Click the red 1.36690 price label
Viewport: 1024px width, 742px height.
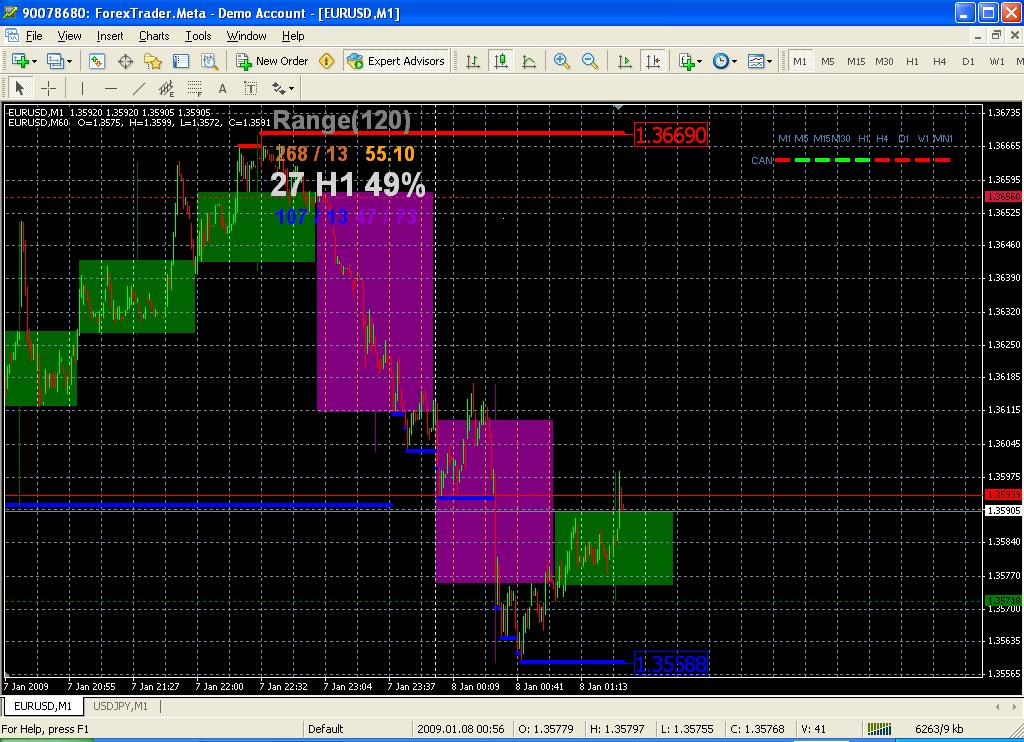(671, 135)
